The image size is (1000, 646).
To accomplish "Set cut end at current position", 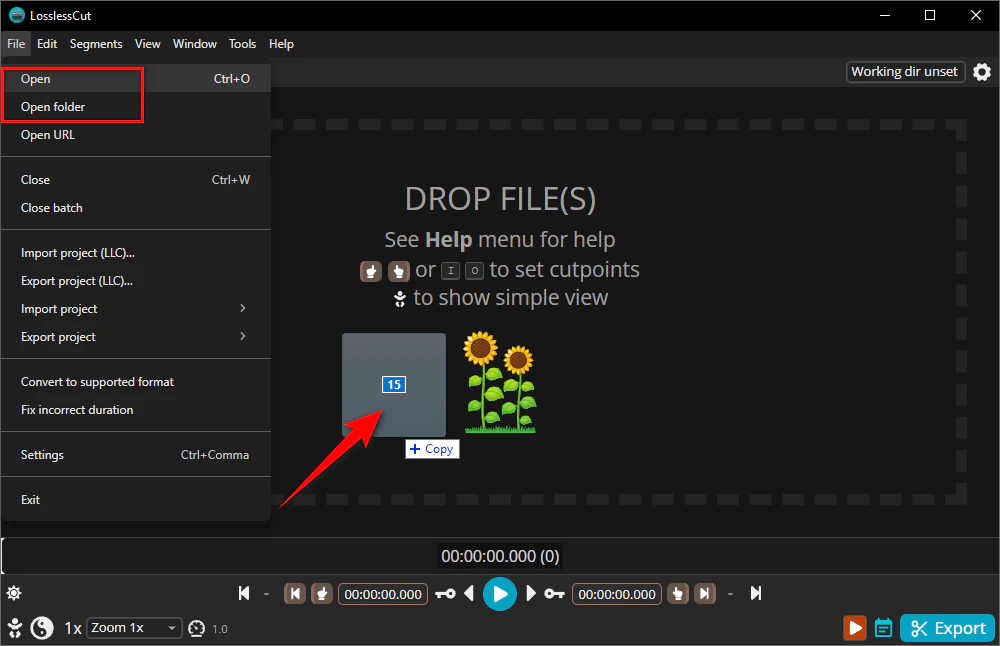I will tap(677, 594).
